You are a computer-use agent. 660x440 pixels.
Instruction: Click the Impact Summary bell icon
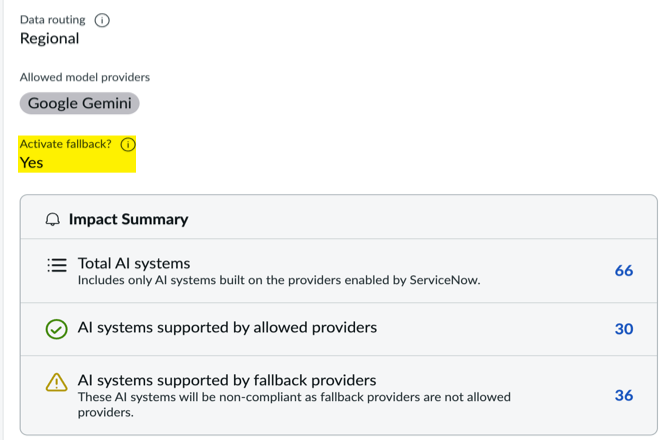pos(53,219)
